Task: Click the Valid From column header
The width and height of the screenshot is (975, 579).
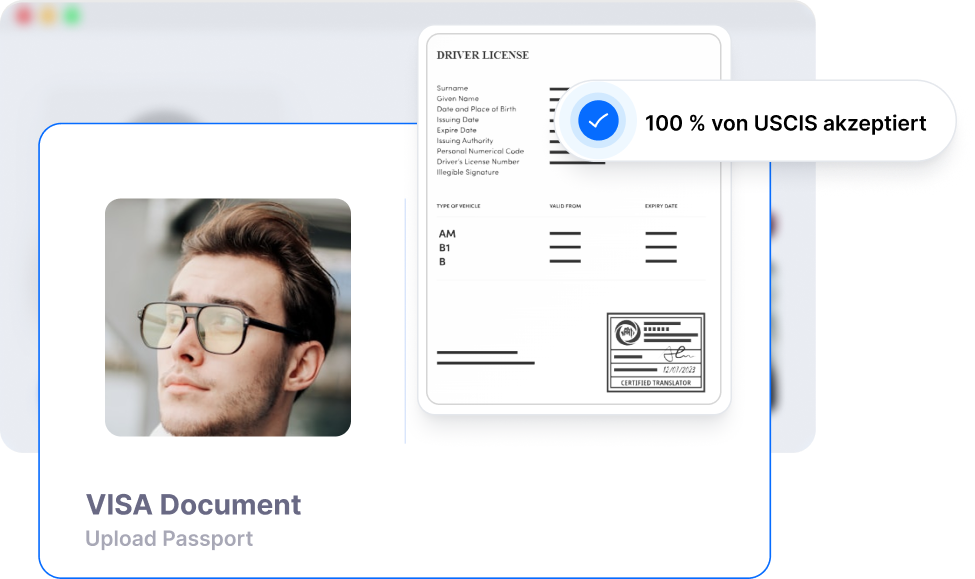Action: (565, 206)
